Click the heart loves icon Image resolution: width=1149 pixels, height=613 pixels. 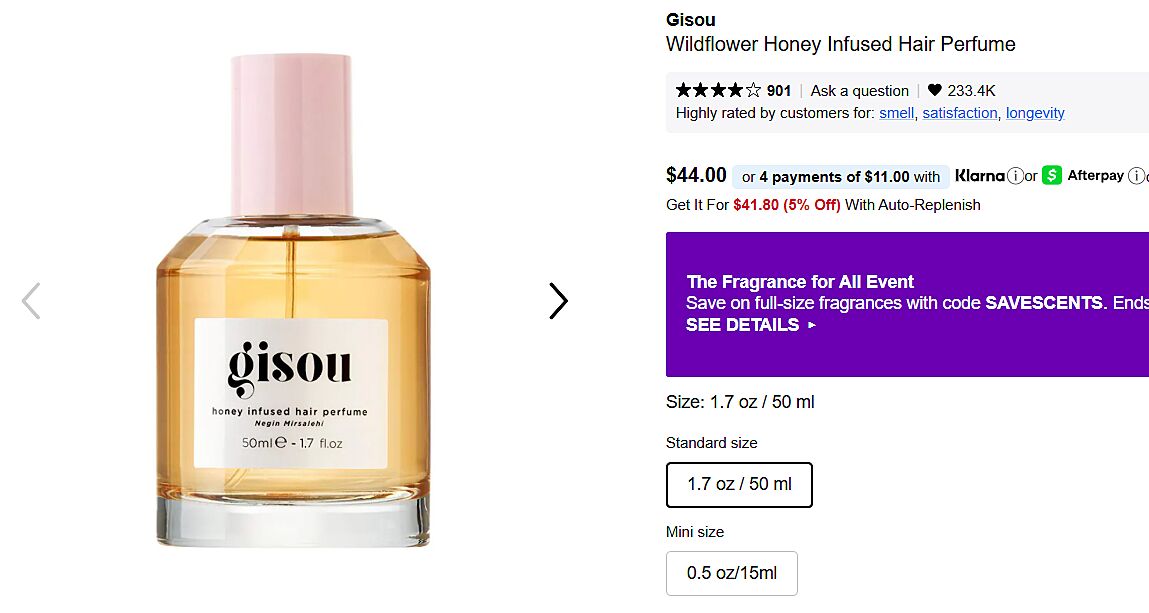point(934,90)
